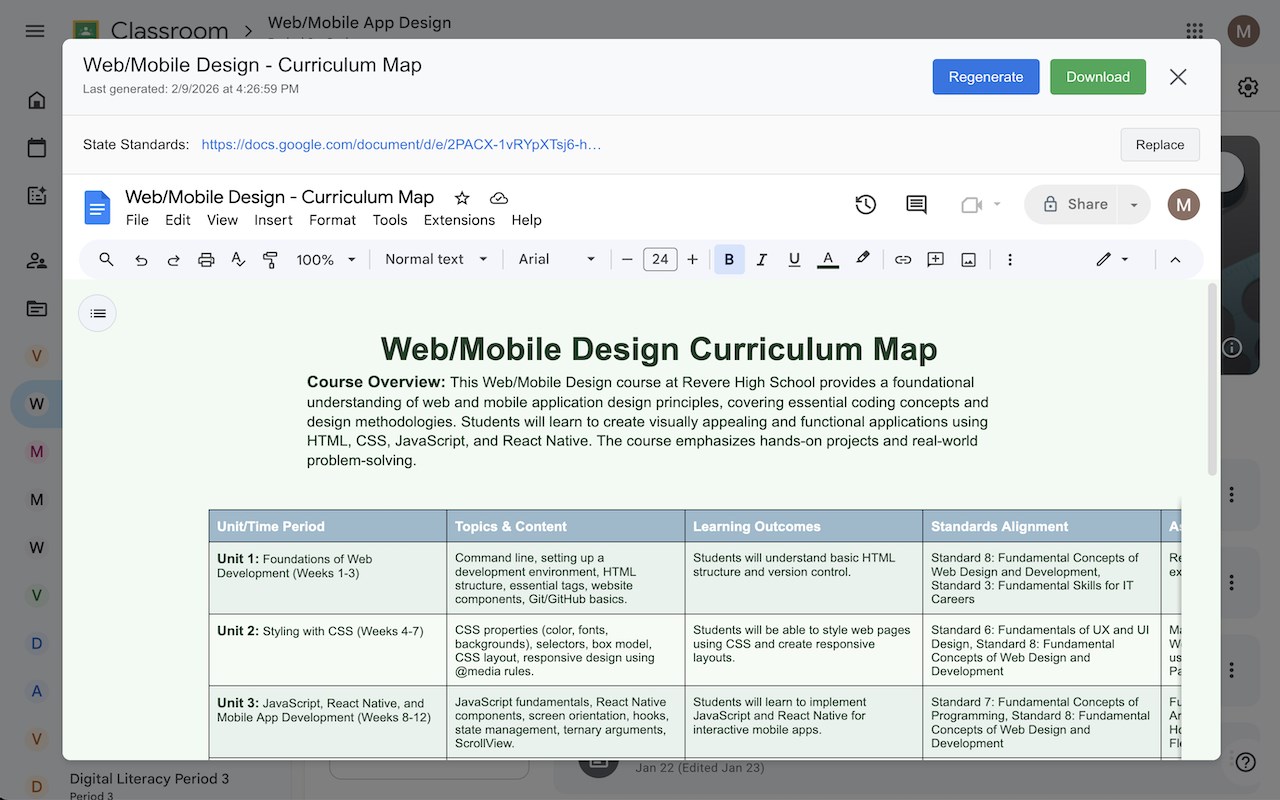The height and width of the screenshot is (800, 1280).
Task: Open the Normal text style dropdown
Action: tap(436, 259)
